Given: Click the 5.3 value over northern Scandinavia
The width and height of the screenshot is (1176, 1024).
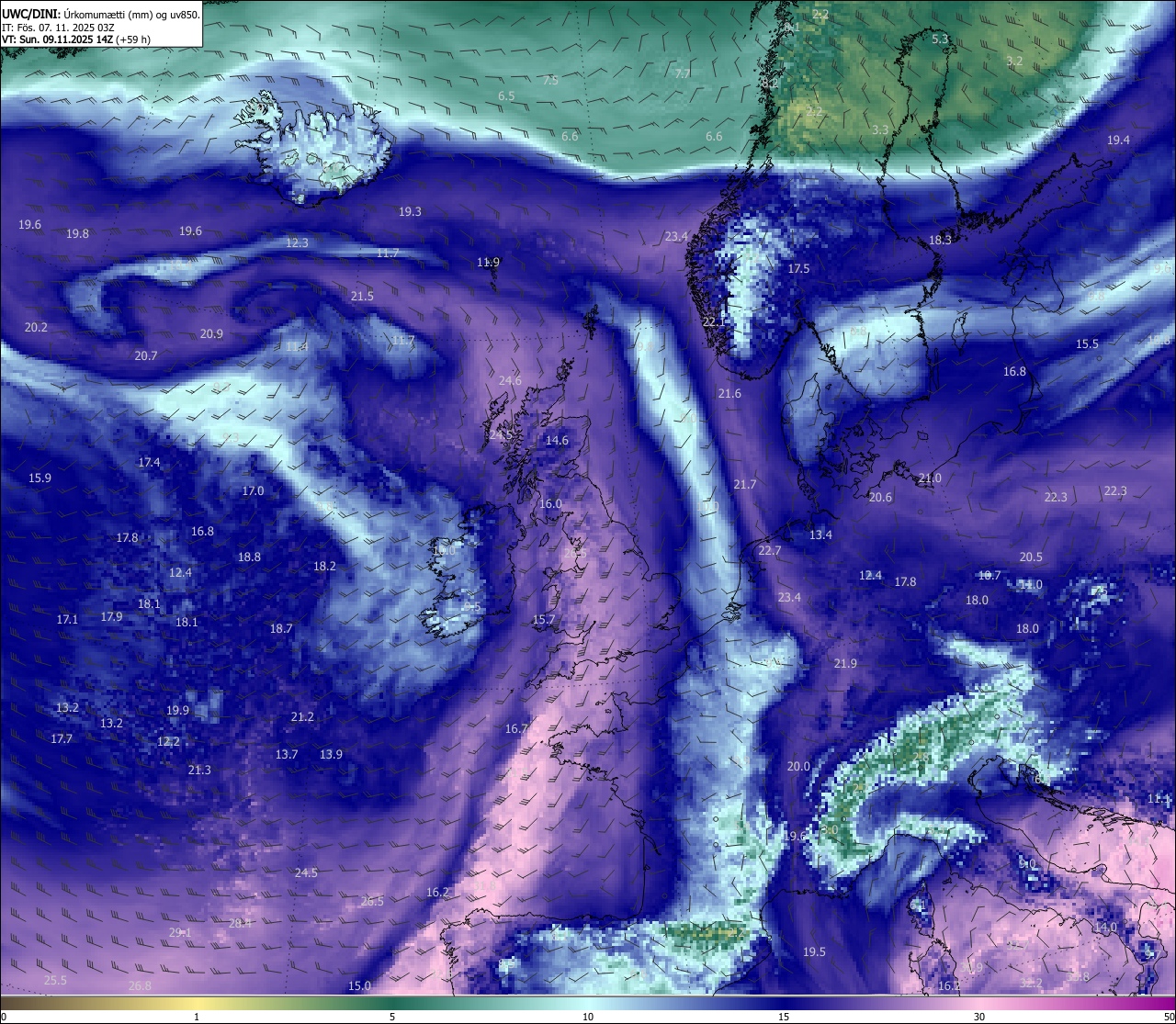Looking at the screenshot, I should point(940,39).
